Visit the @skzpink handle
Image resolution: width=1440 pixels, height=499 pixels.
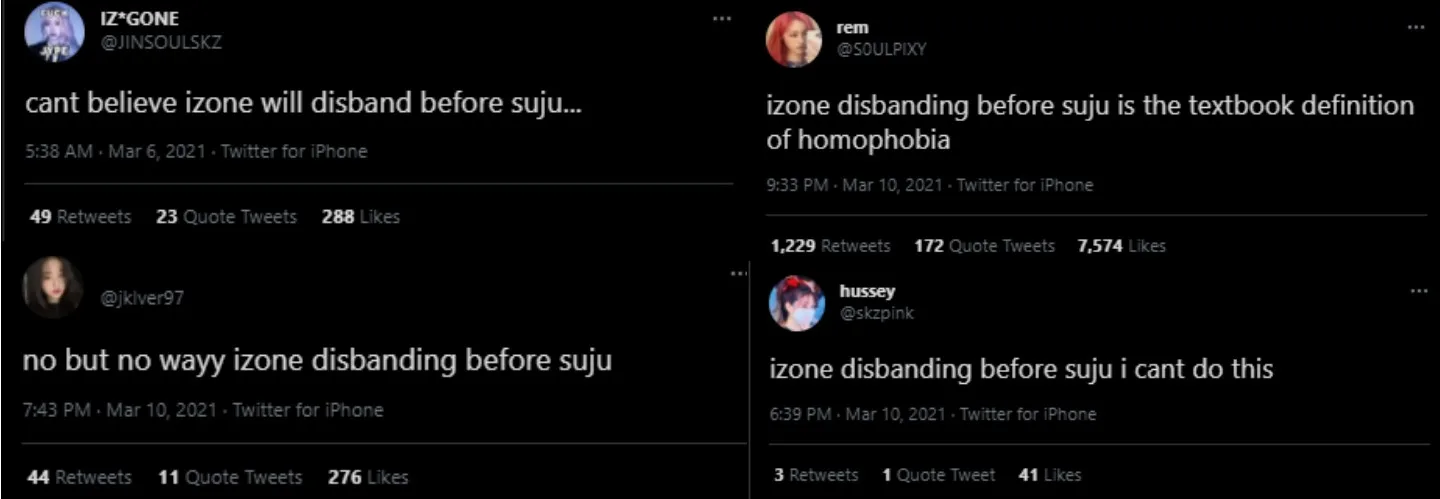[x=877, y=313]
